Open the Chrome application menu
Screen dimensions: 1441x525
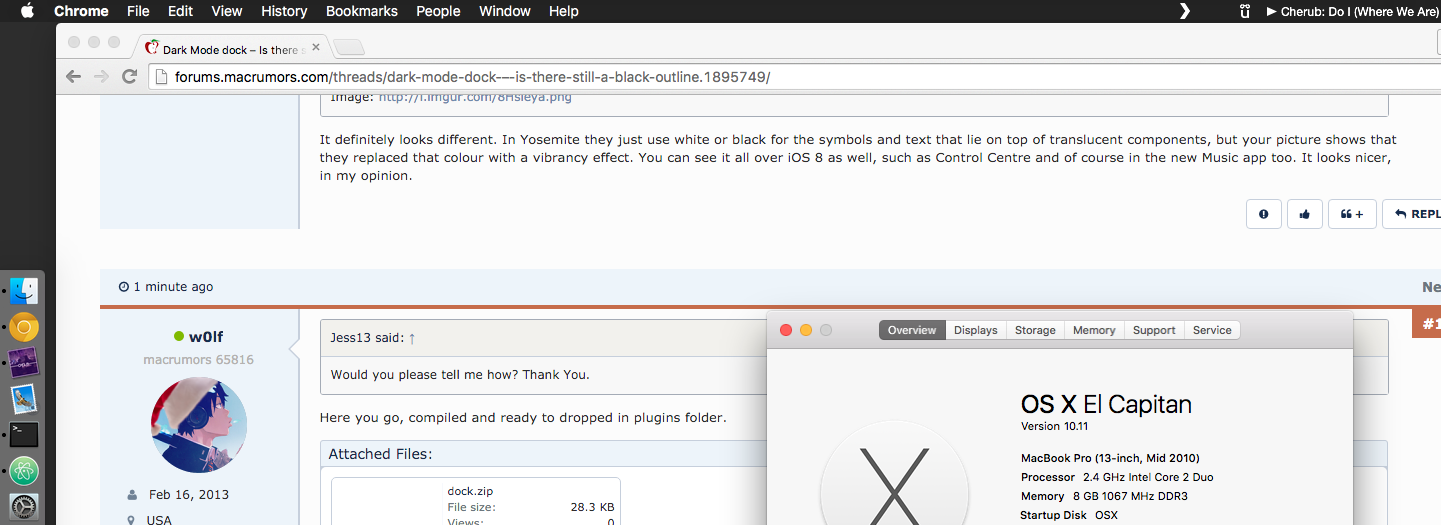pyautogui.click(x=81, y=11)
